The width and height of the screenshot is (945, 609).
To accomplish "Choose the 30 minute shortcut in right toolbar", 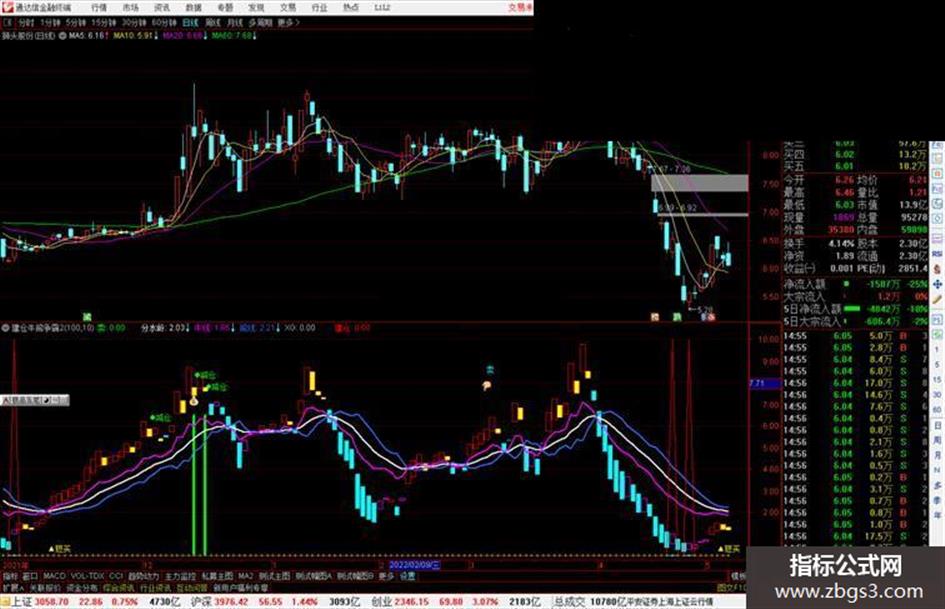I will tap(937, 394).
